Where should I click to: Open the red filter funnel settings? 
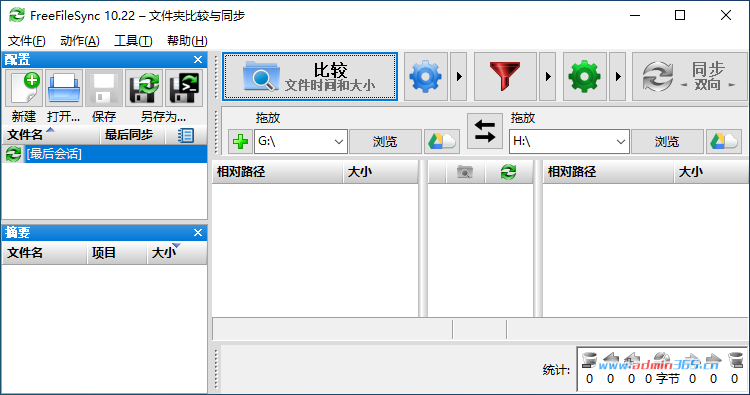(505, 77)
